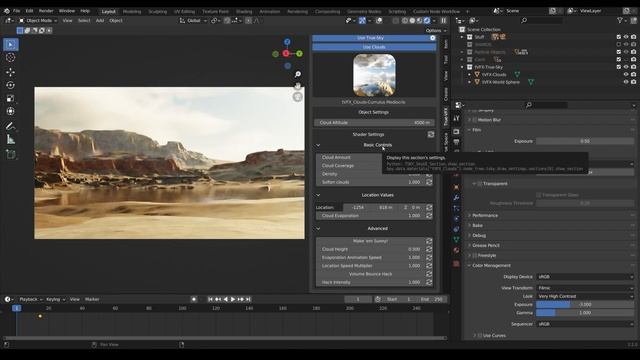This screenshot has height=360, width=640.
Task: Toggle camera view icon in viewport
Action: click(x=298, y=97)
